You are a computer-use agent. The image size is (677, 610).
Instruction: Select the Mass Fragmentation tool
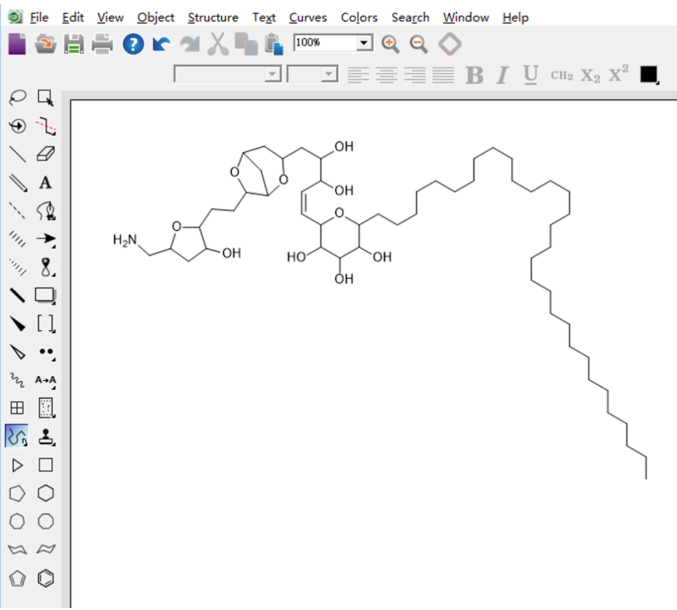click(x=45, y=126)
